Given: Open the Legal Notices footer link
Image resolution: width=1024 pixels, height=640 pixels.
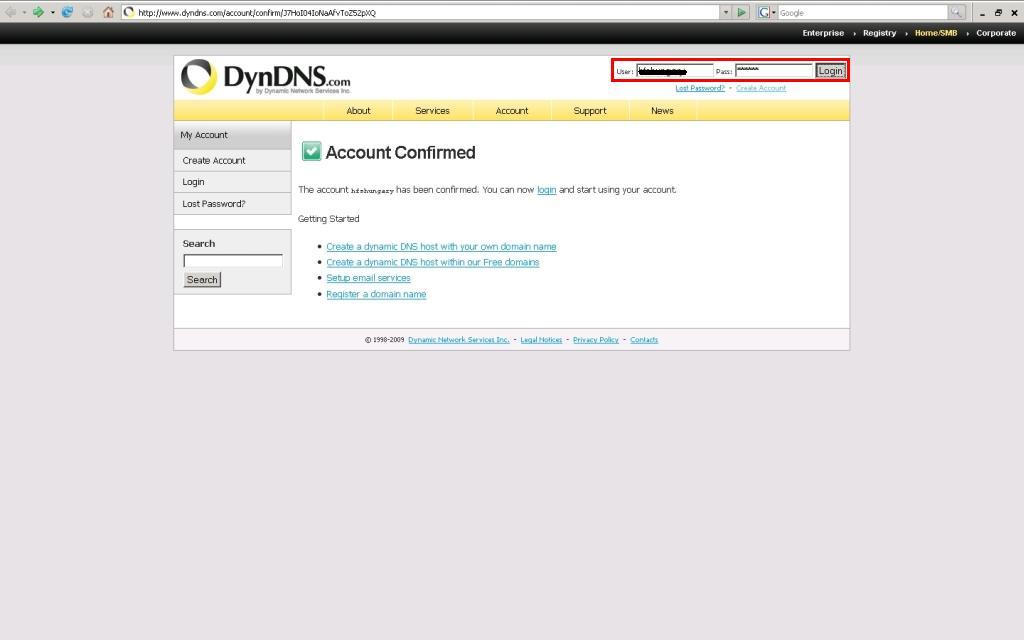Looking at the screenshot, I should (541, 340).
